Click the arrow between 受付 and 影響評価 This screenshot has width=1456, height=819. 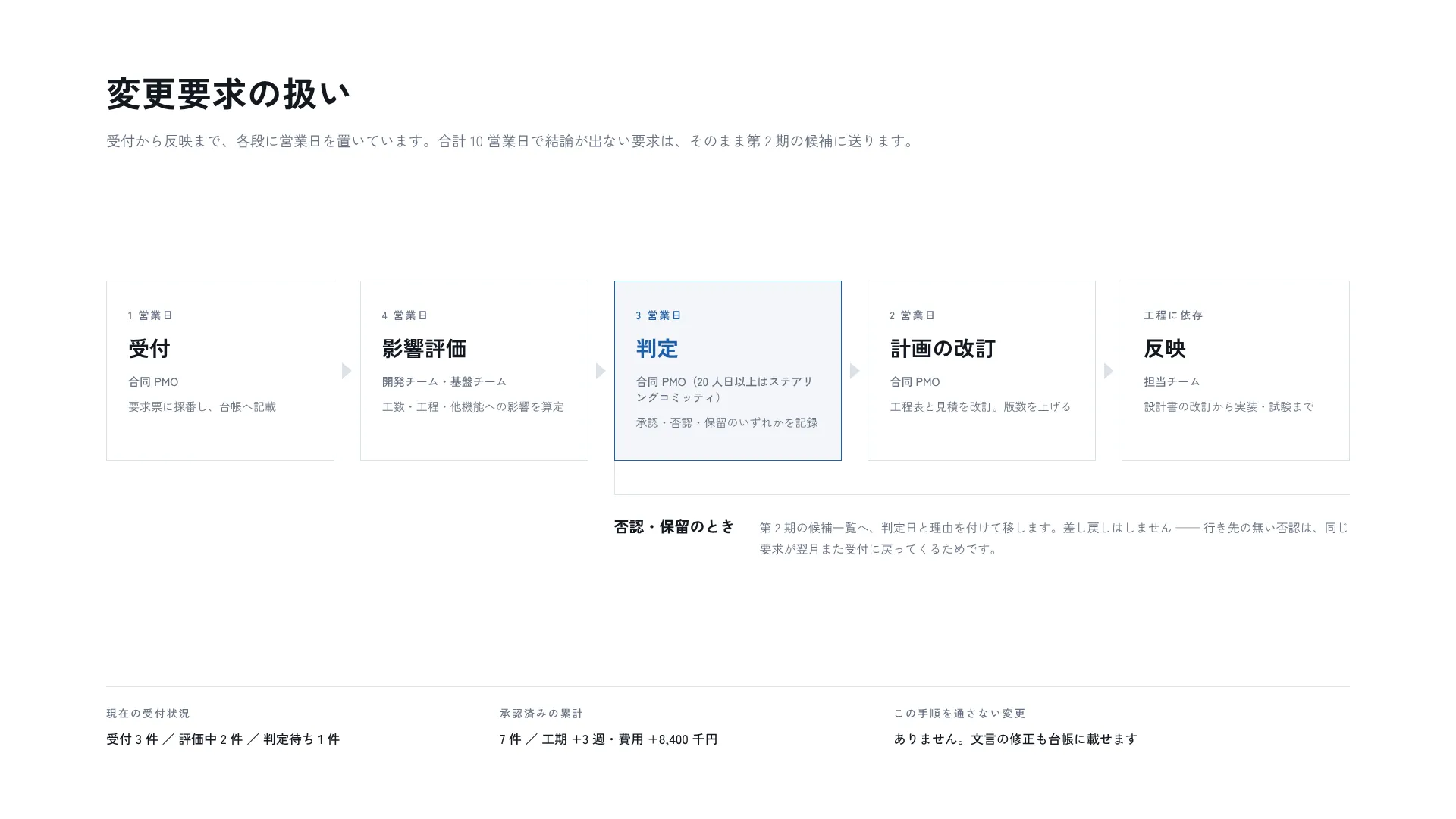tap(347, 371)
